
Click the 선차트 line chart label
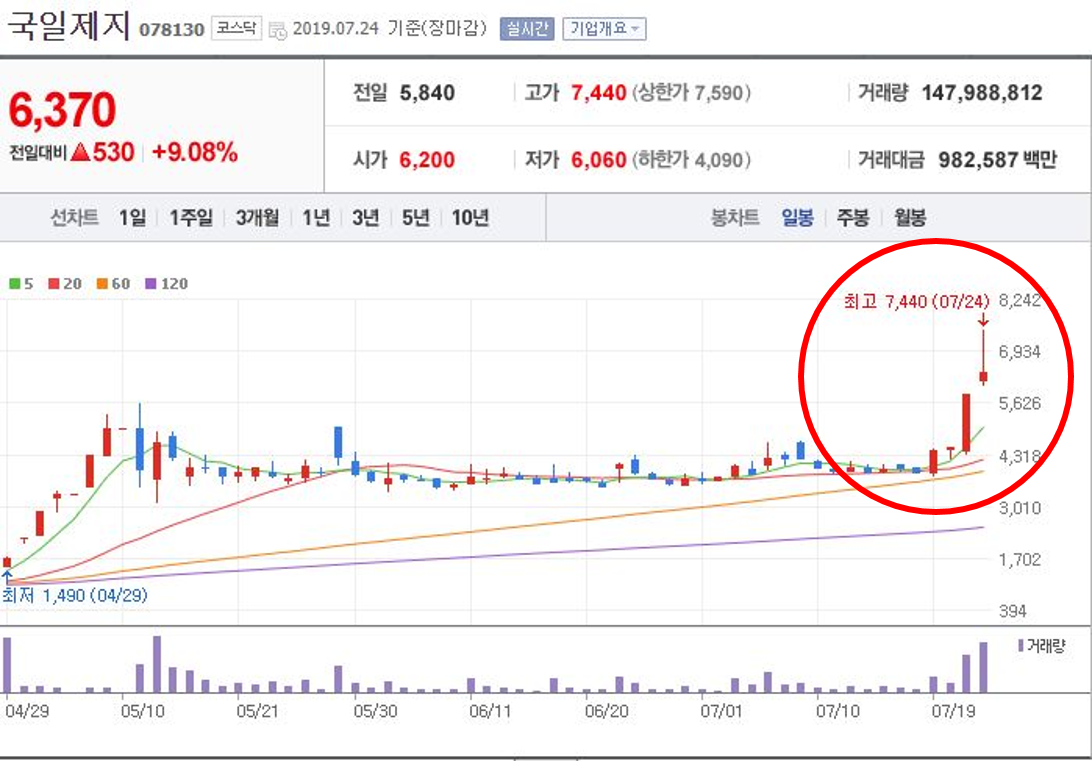click(x=74, y=218)
